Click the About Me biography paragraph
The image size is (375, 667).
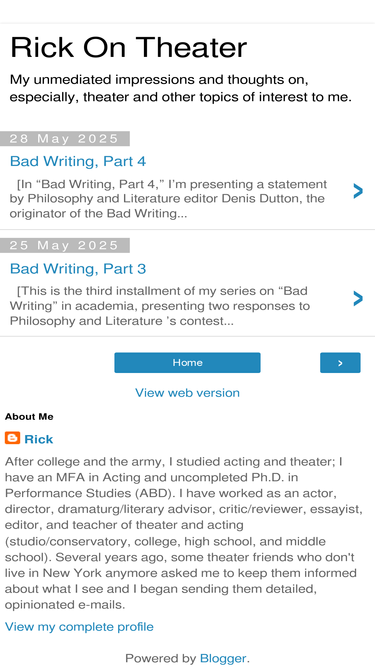[x=184, y=533]
